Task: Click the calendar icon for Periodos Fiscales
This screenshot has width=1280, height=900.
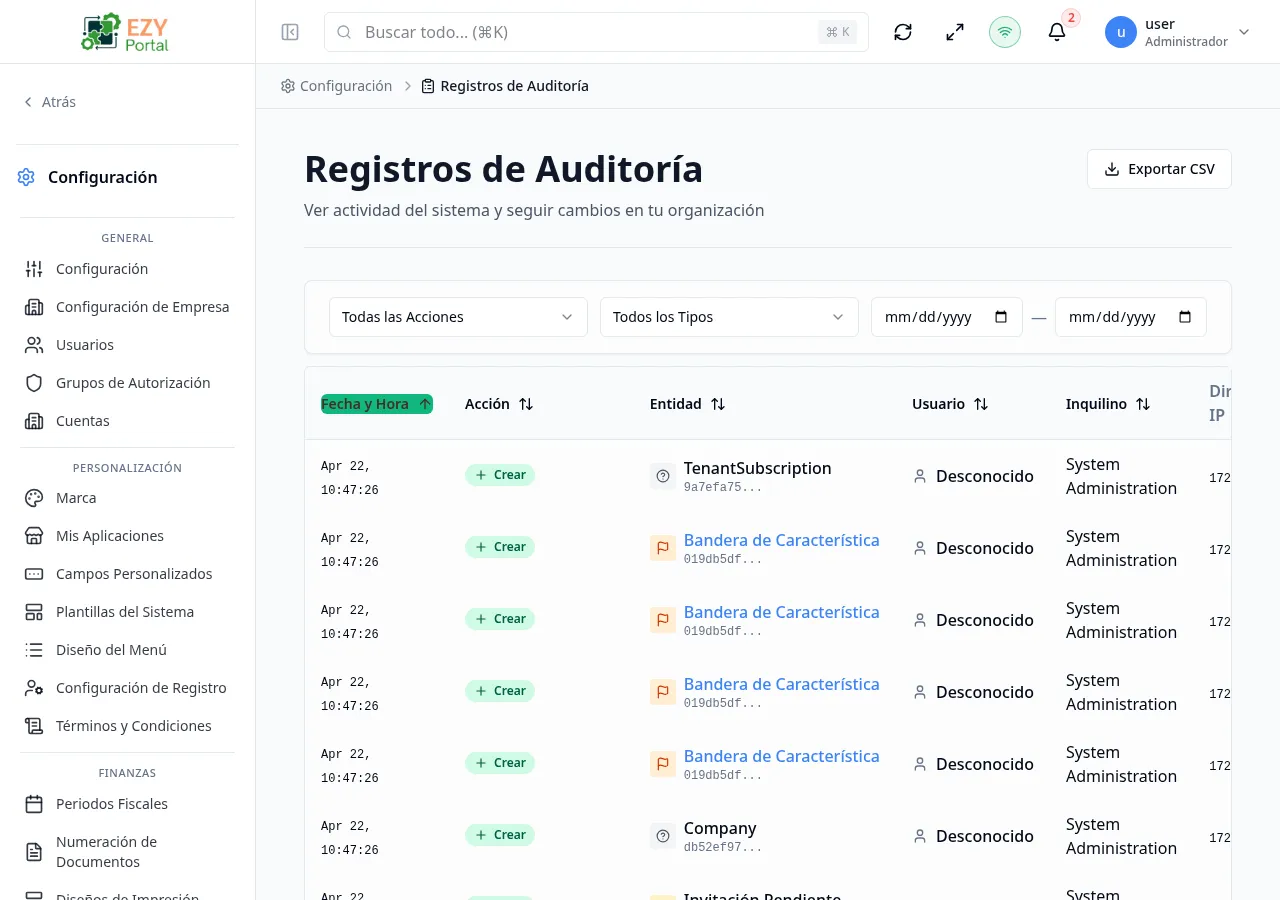Action: point(34,804)
